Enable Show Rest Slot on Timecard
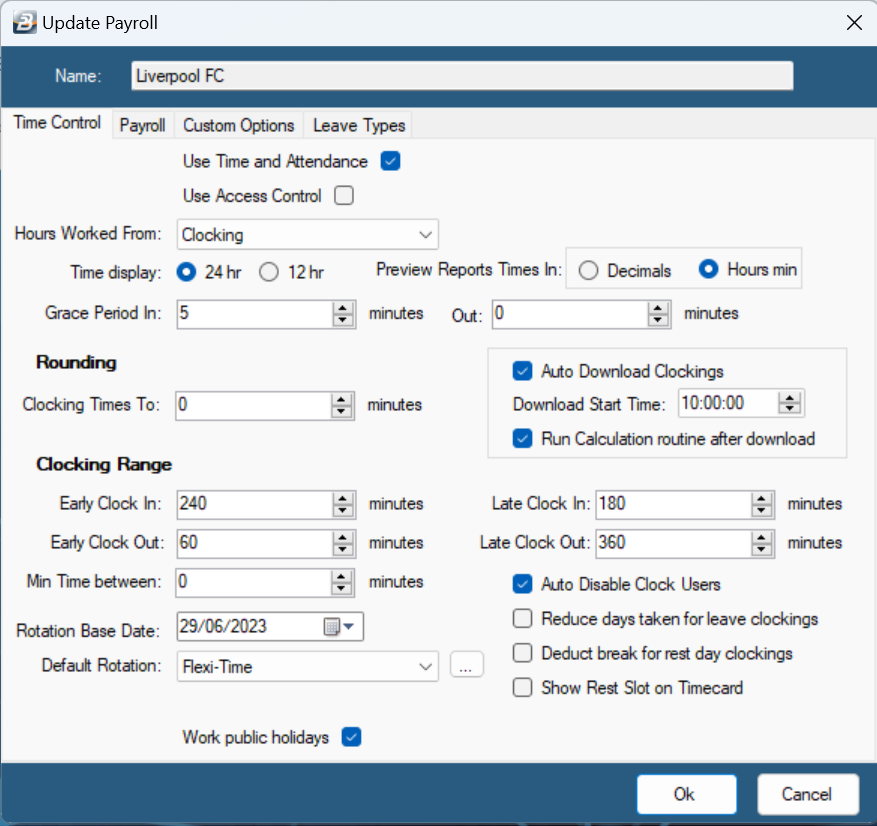 point(522,687)
